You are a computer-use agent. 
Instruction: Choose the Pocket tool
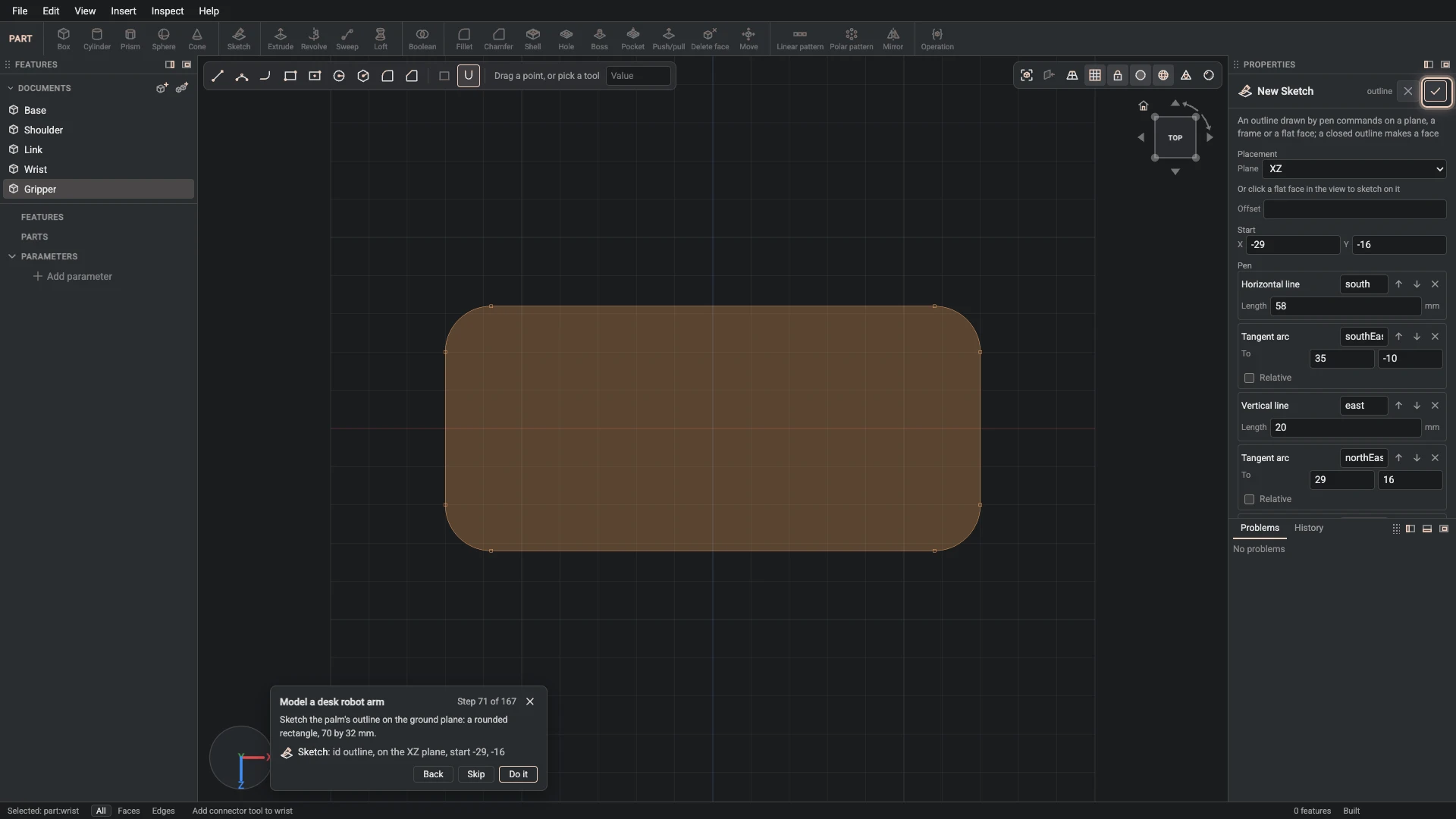632,39
